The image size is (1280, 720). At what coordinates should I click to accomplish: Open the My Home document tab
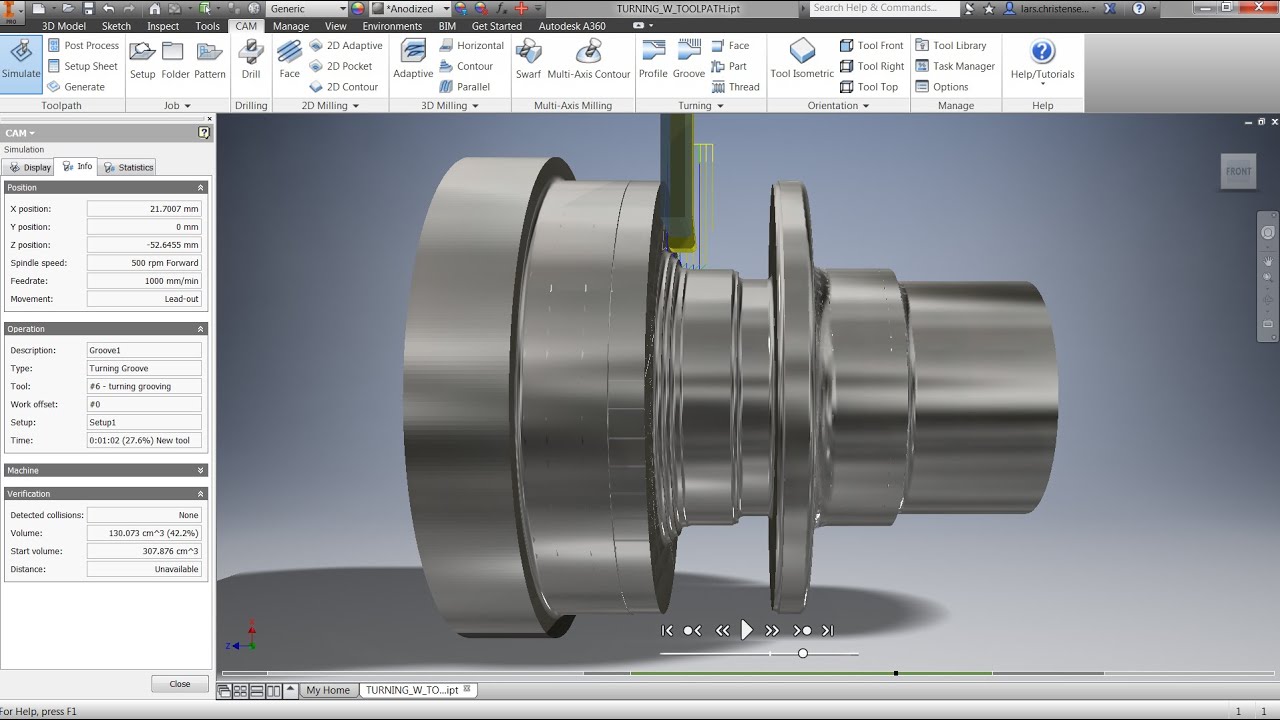pyautogui.click(x=328, y=690)
